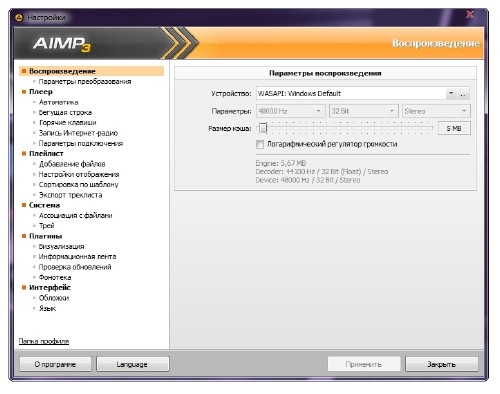Click the Language button
The height and width of the screenshot is (394, 500).
click(133, 364)
